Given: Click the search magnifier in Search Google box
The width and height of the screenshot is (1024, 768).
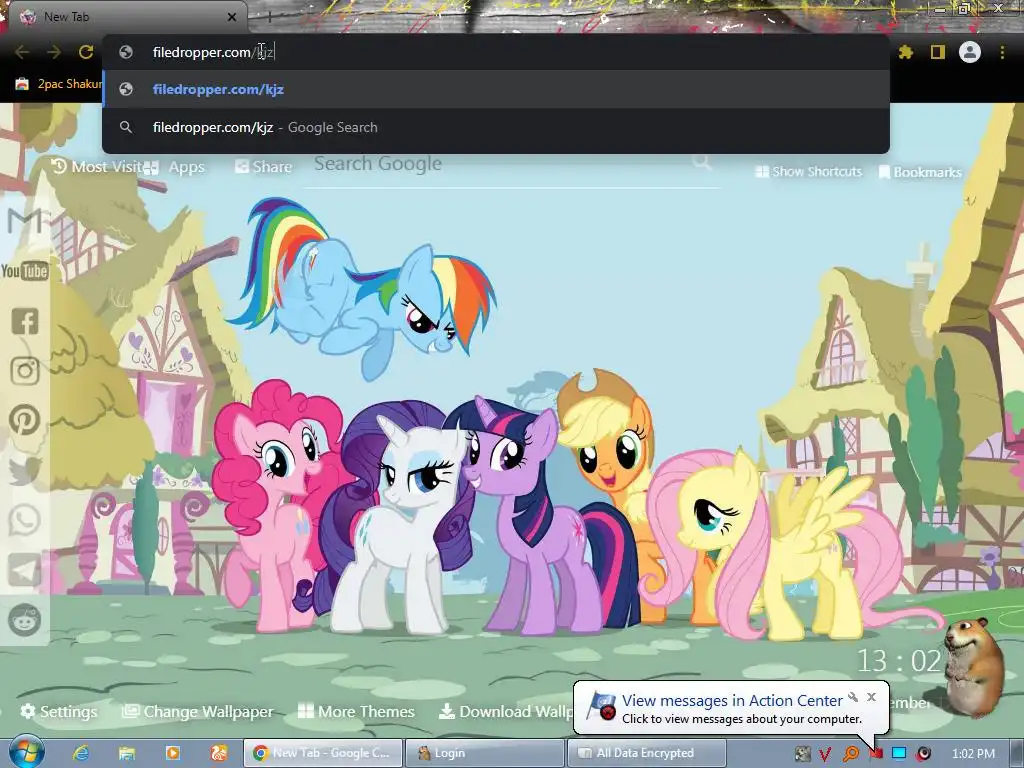Looking at the screenshot, I should coord(702,162).
